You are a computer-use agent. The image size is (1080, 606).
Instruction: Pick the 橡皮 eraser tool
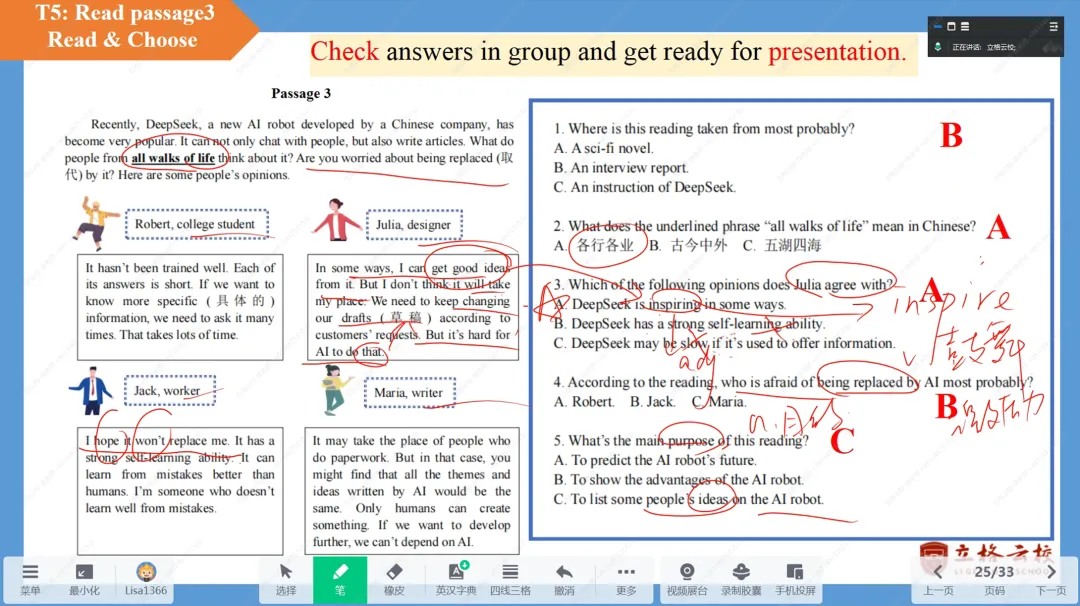tap(394, 579)
